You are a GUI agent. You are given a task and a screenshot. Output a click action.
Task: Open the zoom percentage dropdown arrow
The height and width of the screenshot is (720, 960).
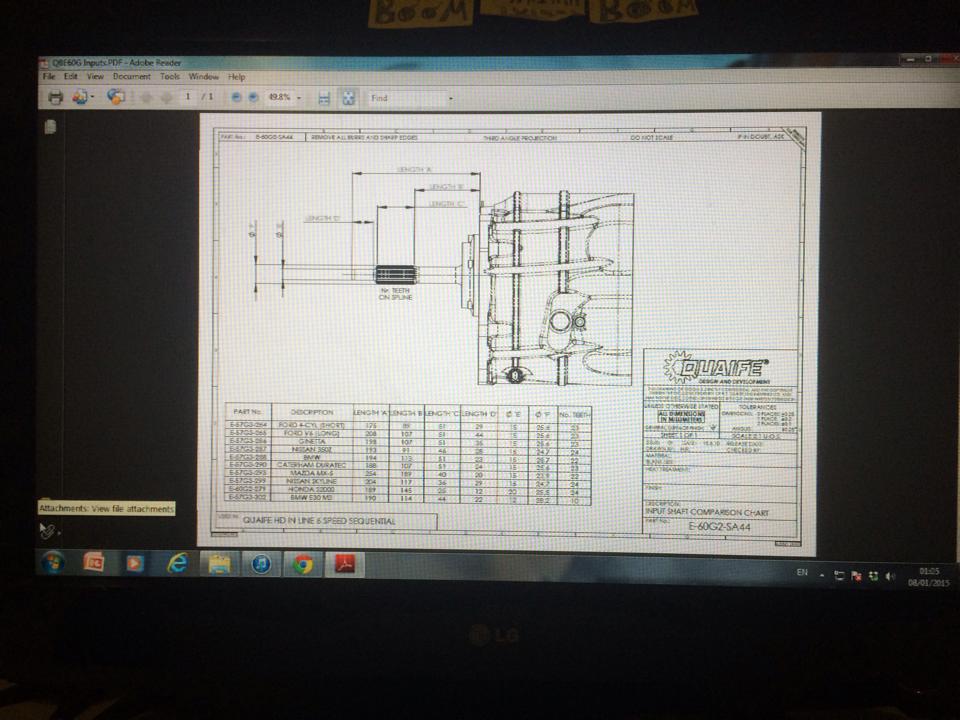coord(299,98)
